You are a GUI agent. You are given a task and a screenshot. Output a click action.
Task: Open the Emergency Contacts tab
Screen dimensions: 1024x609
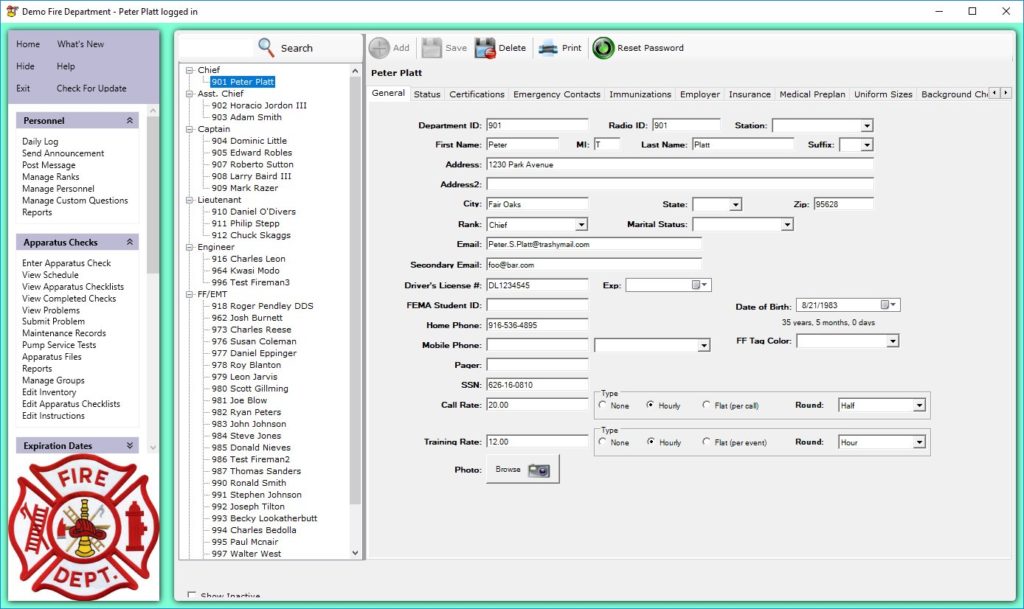click(x=556, y=94)
